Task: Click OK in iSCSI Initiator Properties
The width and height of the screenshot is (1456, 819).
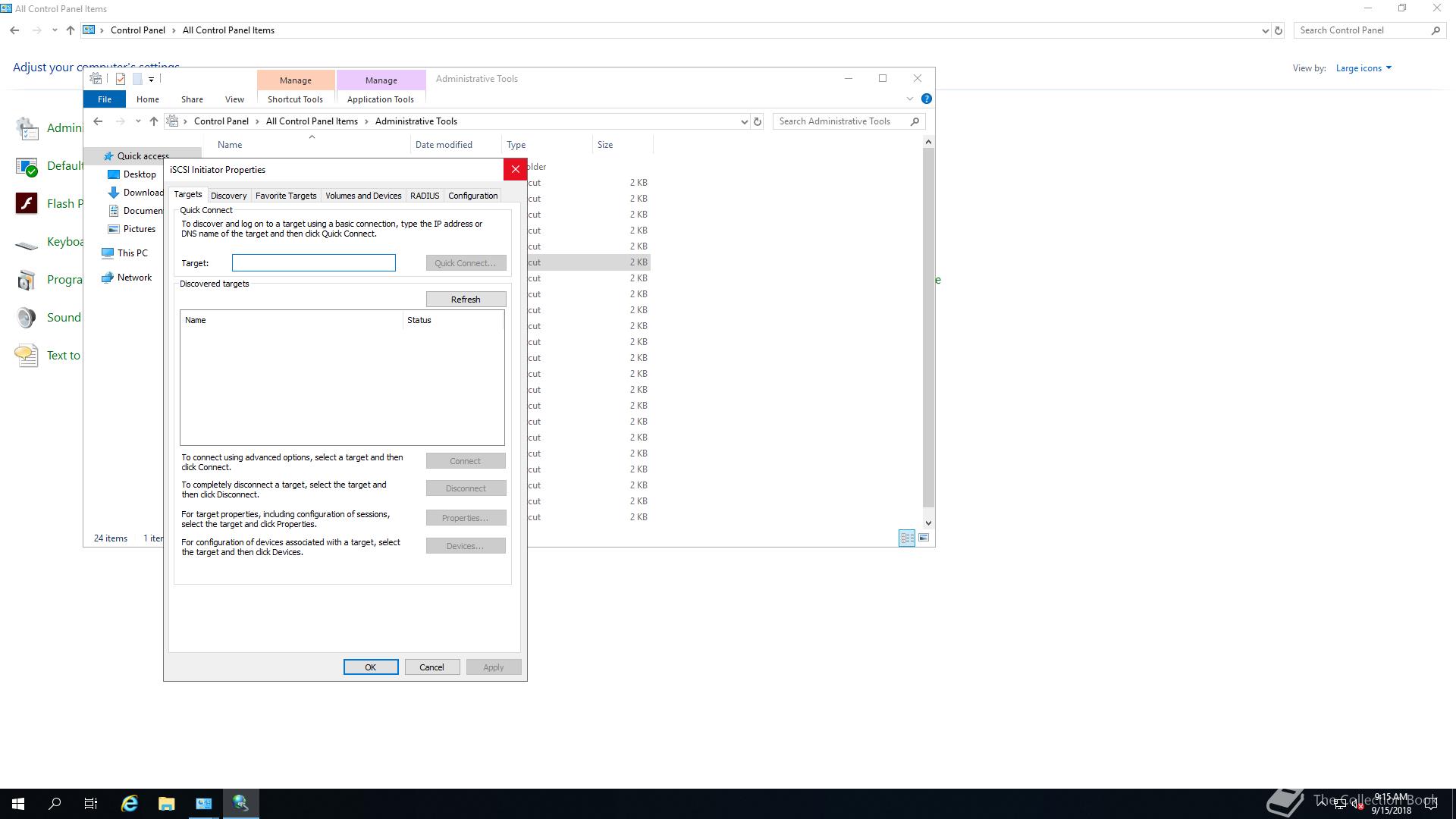Action: (x=371, y=667)
